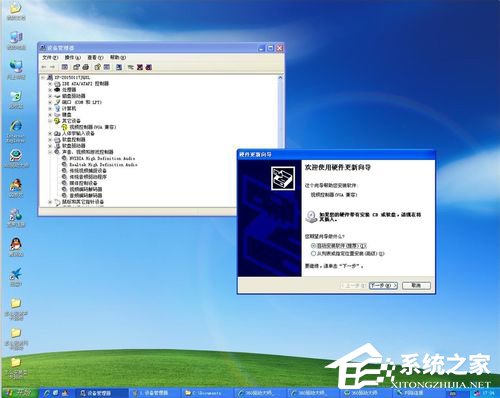
Task: Collapse the sound, video and game controllers node
Action: [50, 152]
